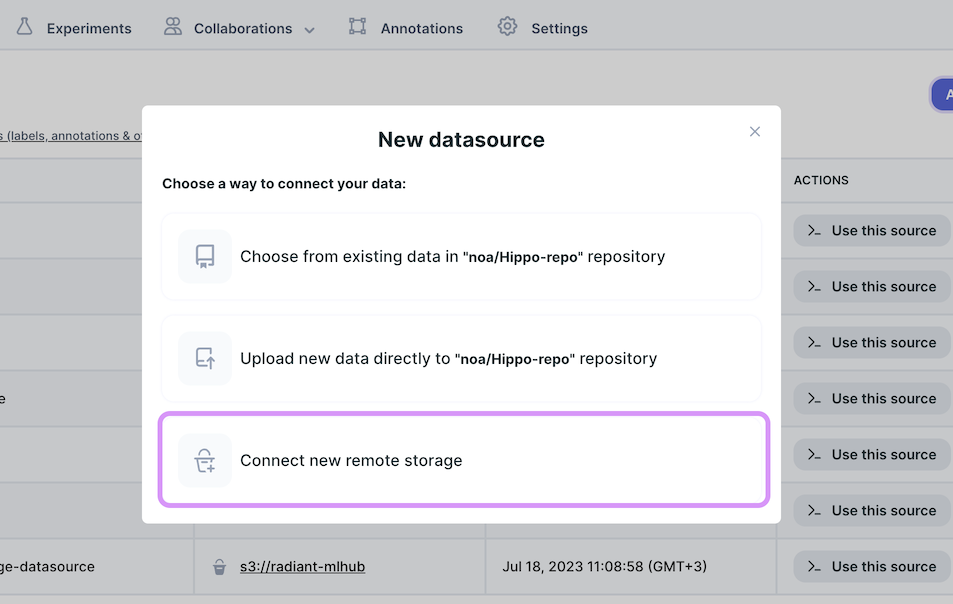Viewport: 953px width, 604px height.
Task: Close the New datasource dialog
Action: coord(755,132)
